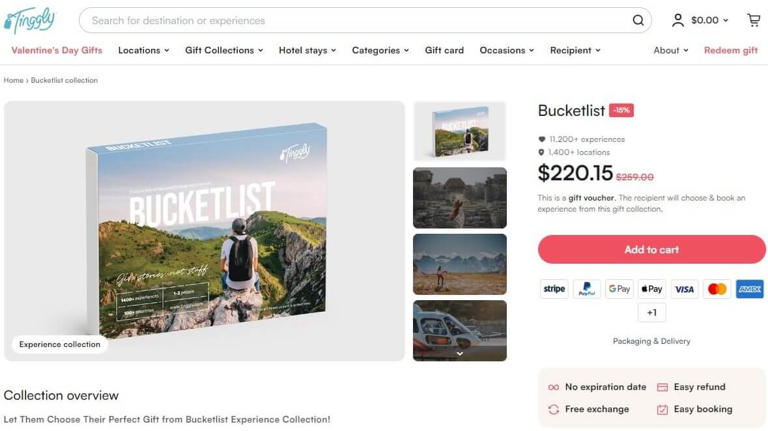Click the Visa payment icon
The image size is (768, 431).
pos(684,289)
